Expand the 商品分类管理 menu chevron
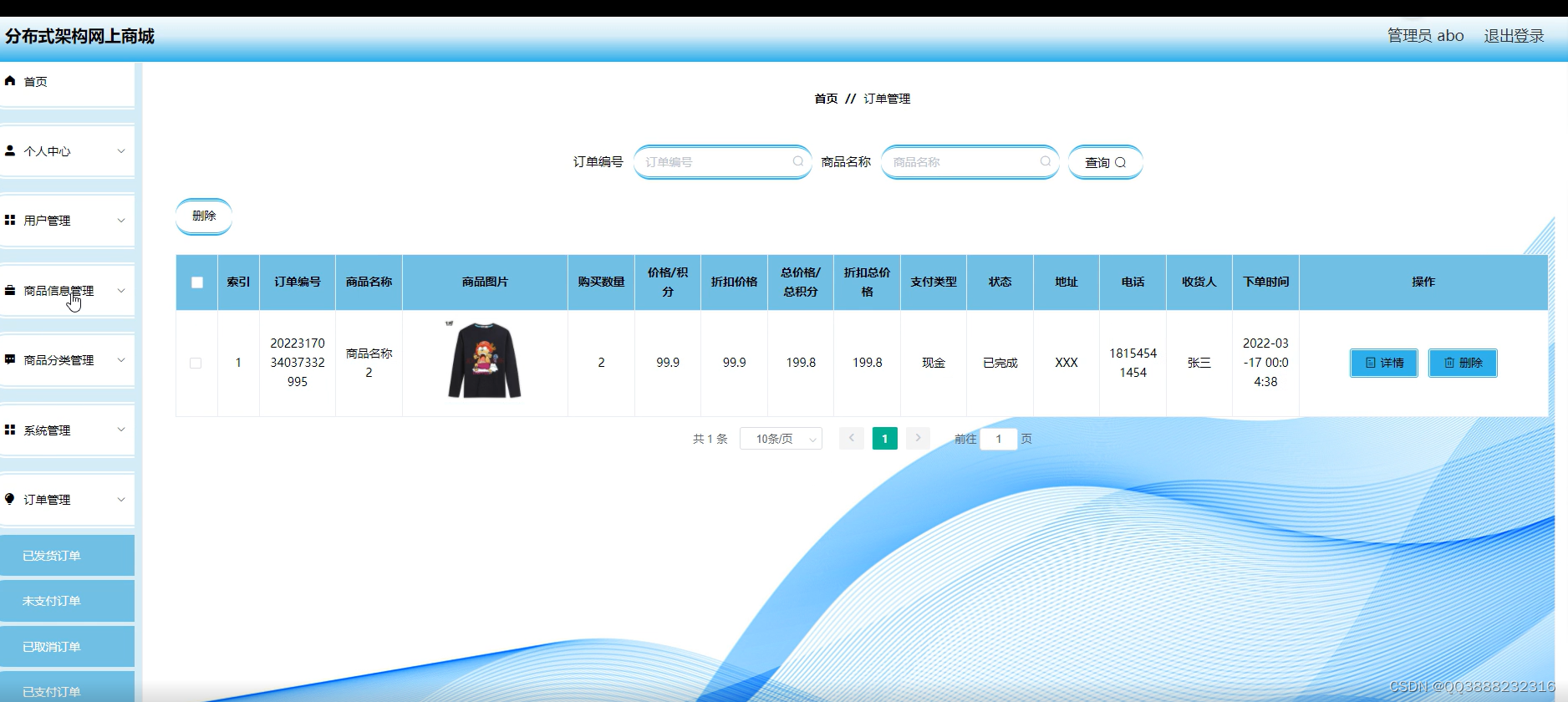 [x=121, y=360]
